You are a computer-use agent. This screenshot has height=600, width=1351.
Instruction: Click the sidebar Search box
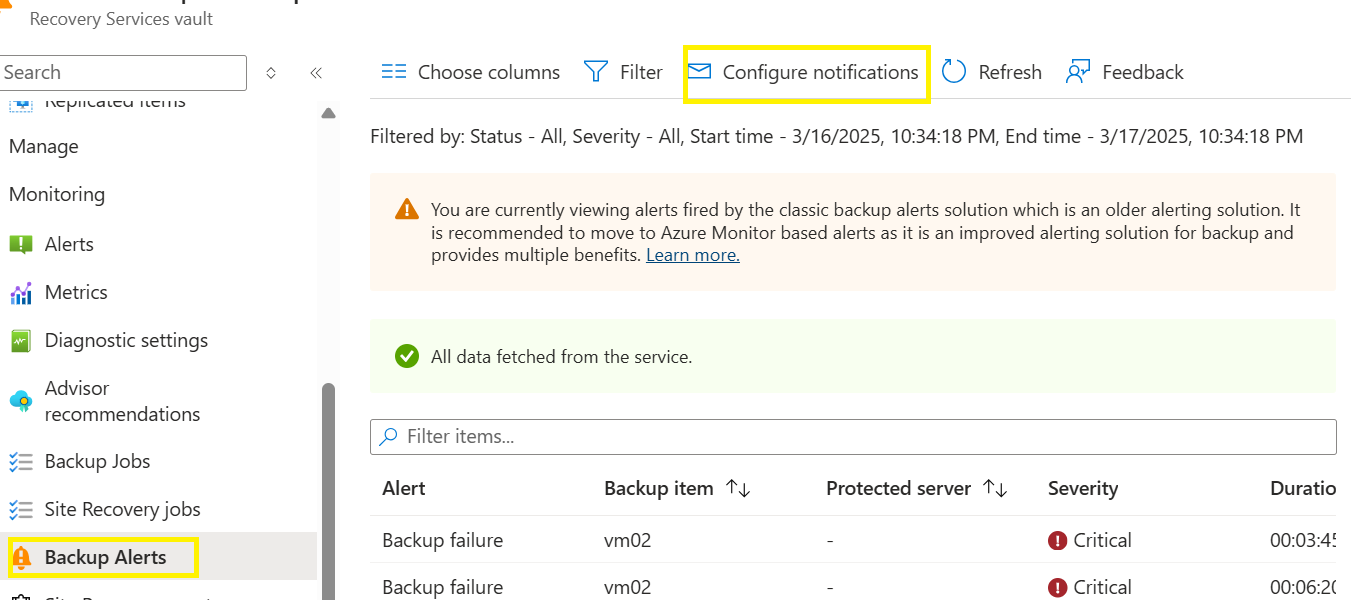tap(122, 73)
